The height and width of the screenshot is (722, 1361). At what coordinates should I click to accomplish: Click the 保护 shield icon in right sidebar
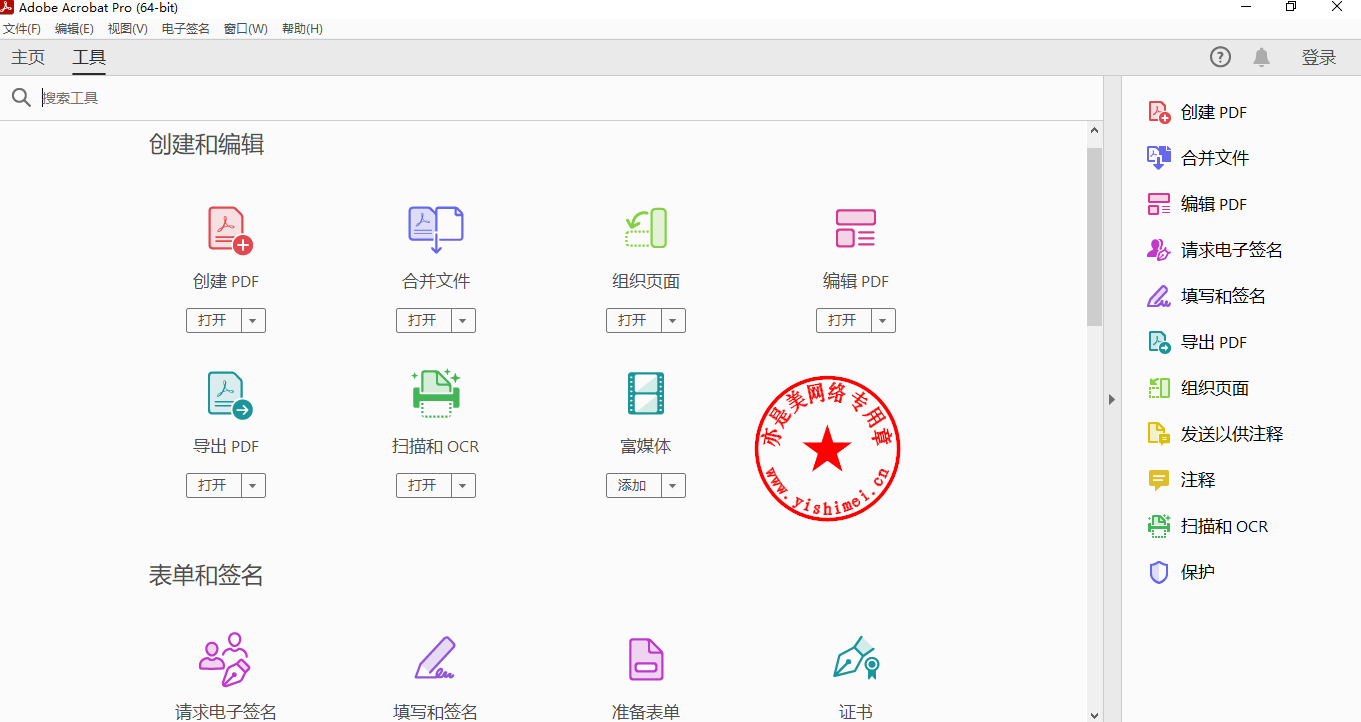[1159, 572]
